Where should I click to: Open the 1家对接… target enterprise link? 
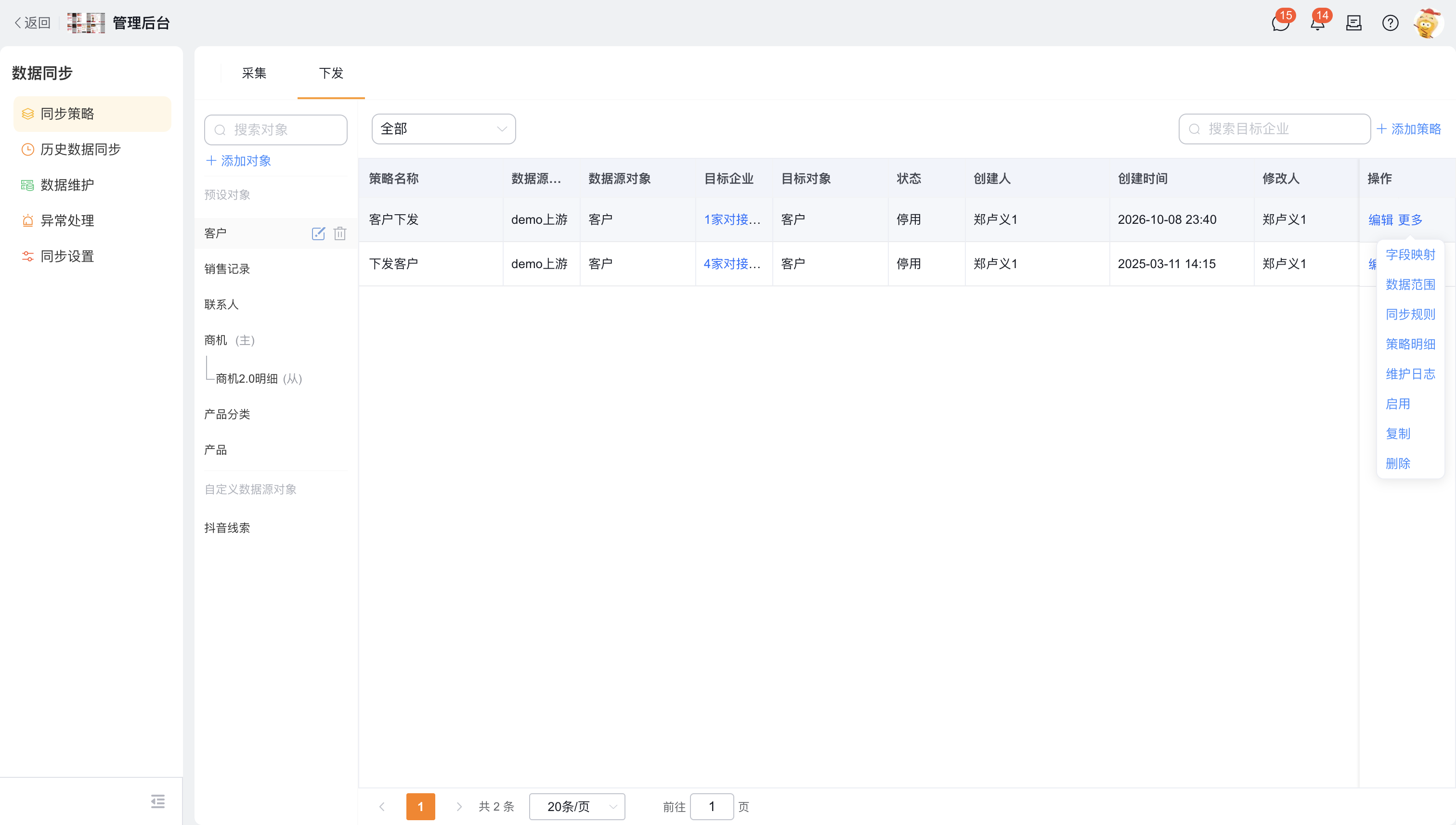pyautogui.click(x=732, y=220)
